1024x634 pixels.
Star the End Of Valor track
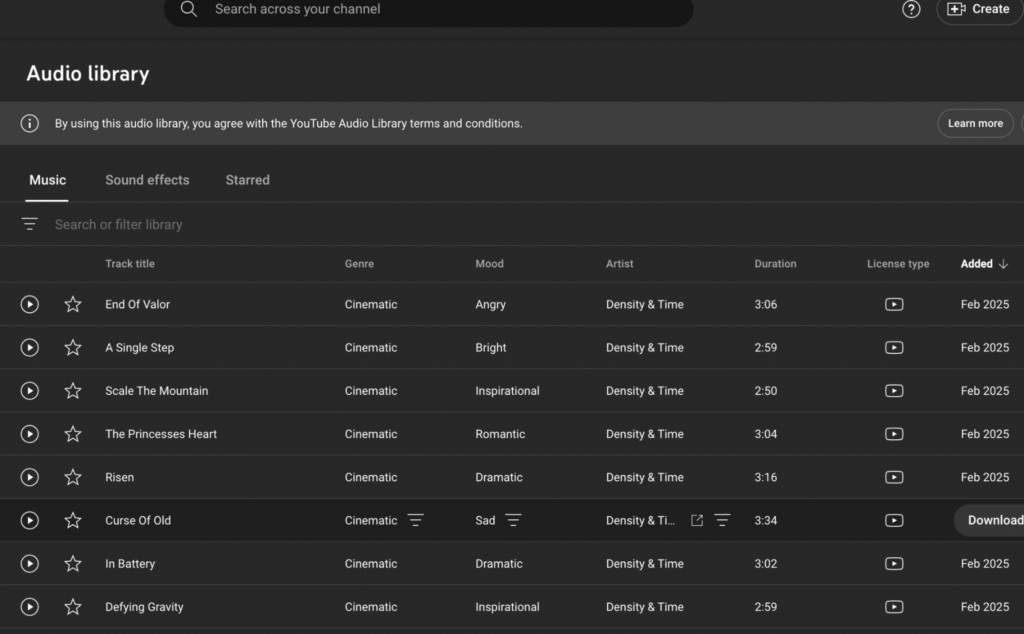pyautogui.click(x=72, y=304)
